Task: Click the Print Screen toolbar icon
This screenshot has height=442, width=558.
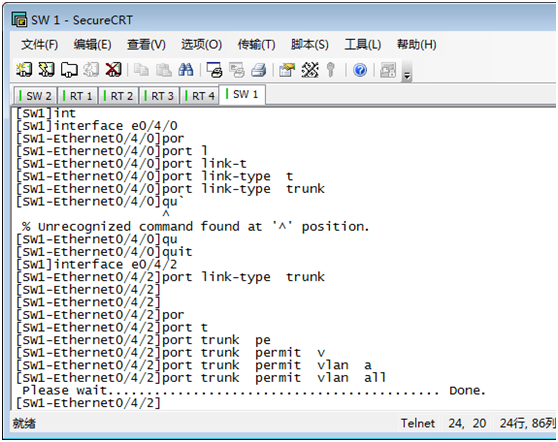Action: click(215, 70)
